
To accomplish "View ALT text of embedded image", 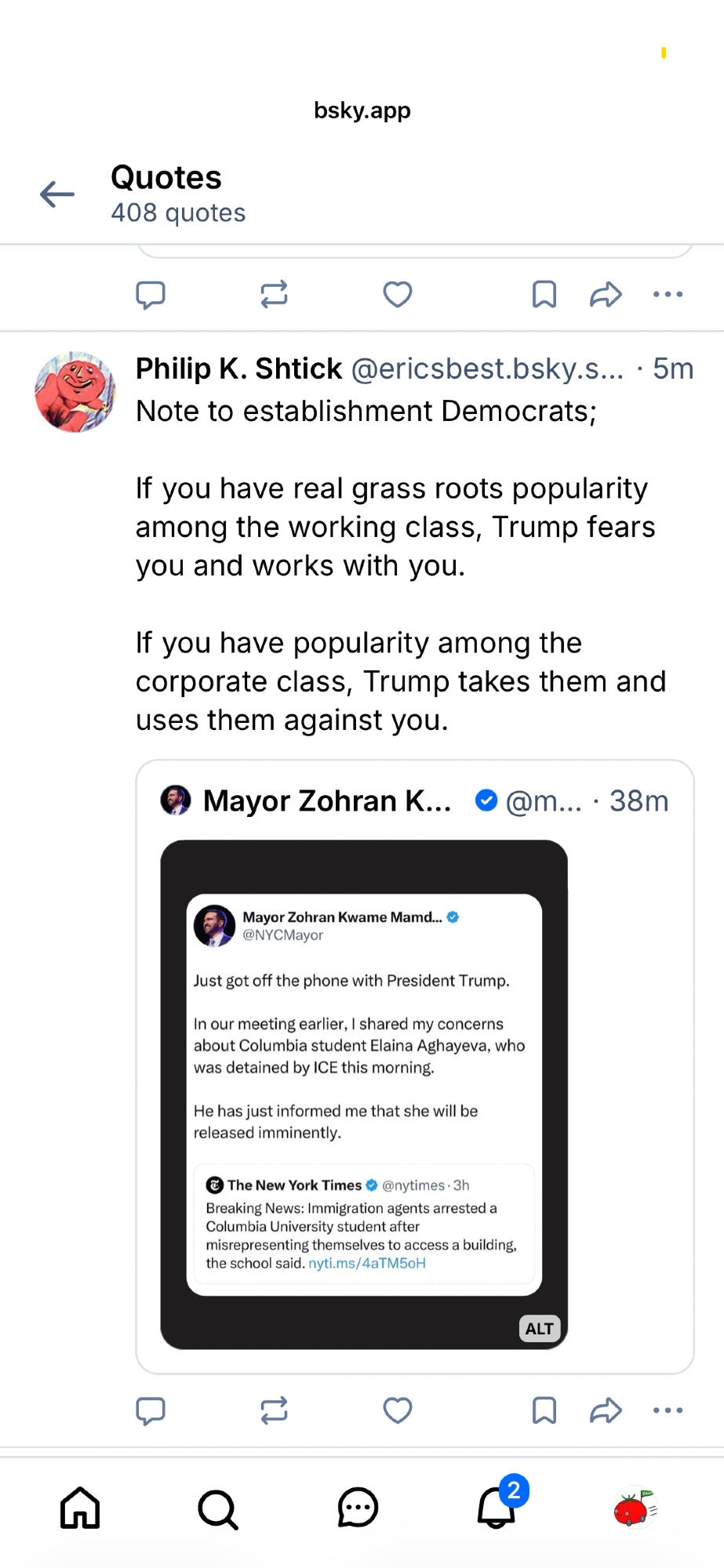I will tap(540, 1329).
